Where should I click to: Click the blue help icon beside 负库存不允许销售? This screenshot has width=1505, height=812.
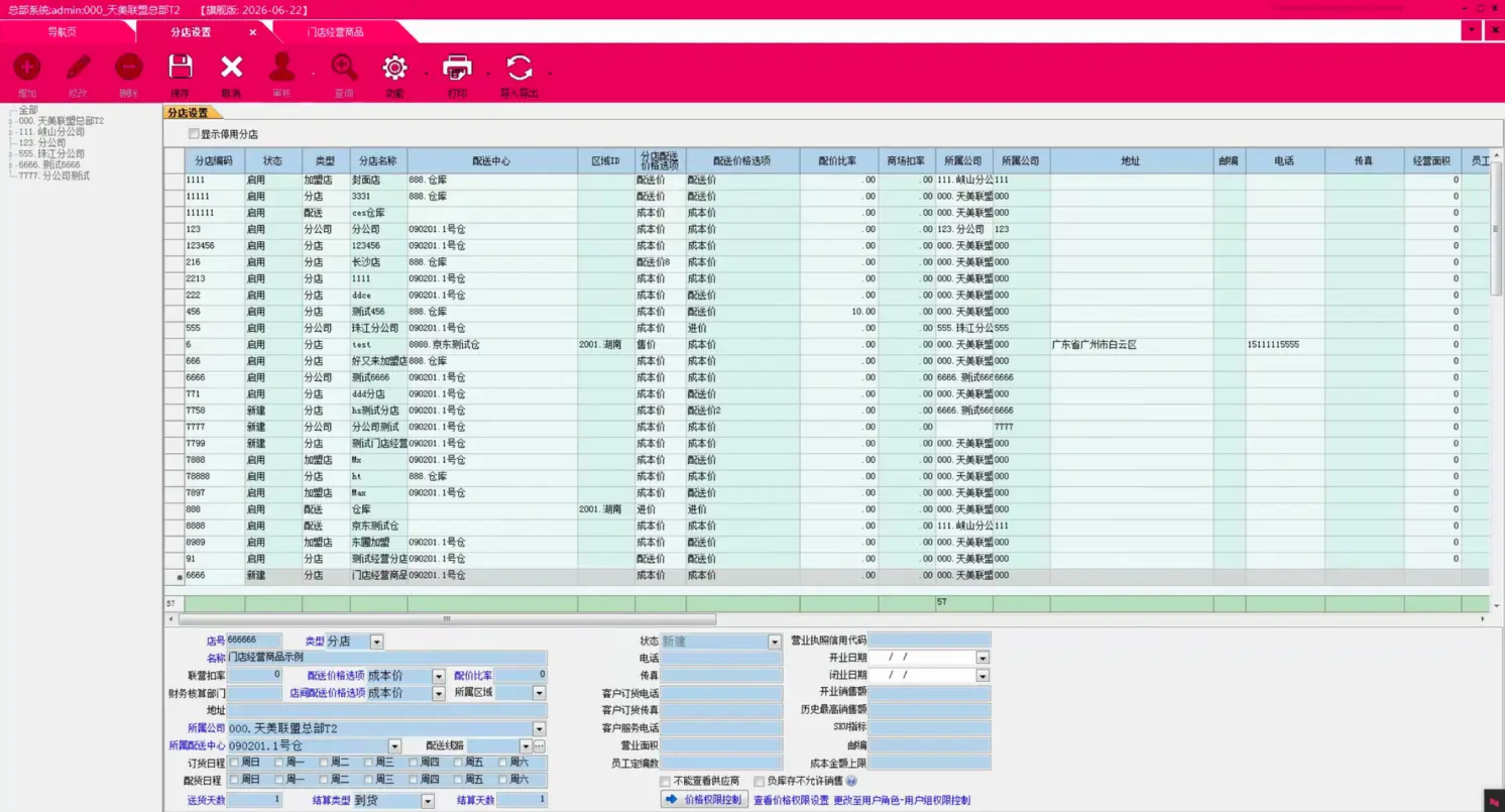(x=851, y=781)
